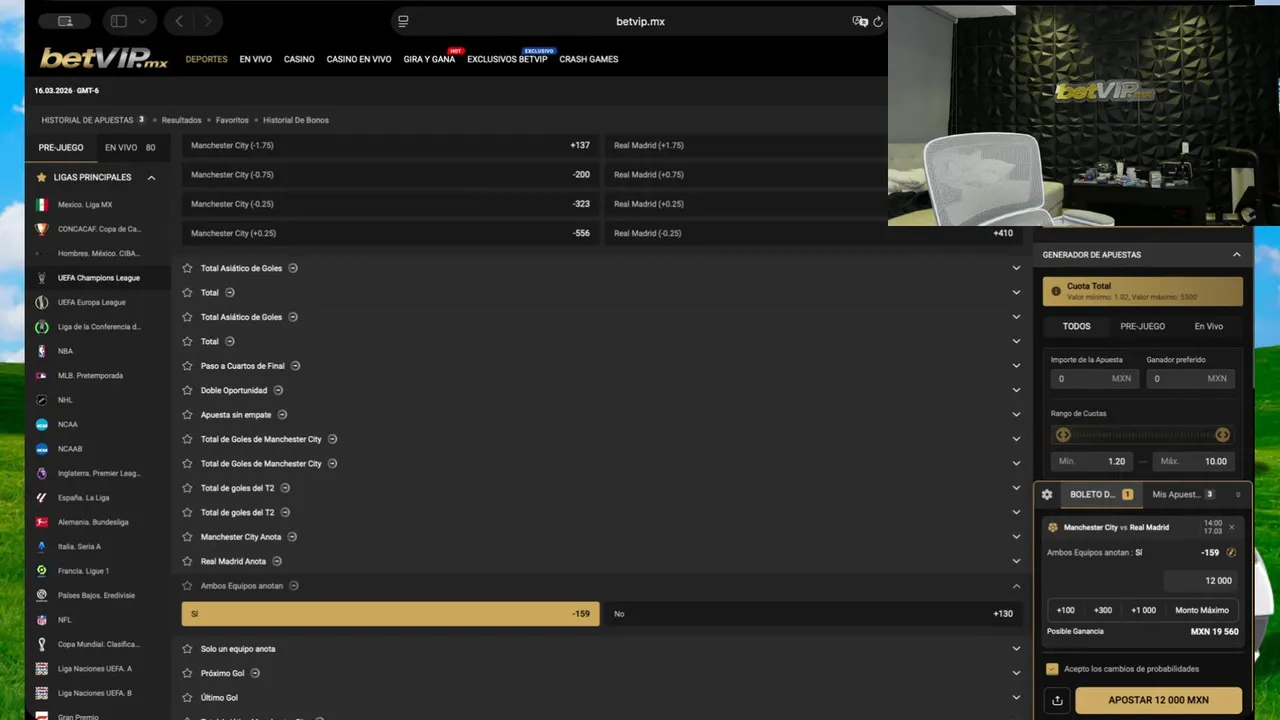Toggle Acepto los cambios de probabilidades checkbox

(x=1052, y=669)
